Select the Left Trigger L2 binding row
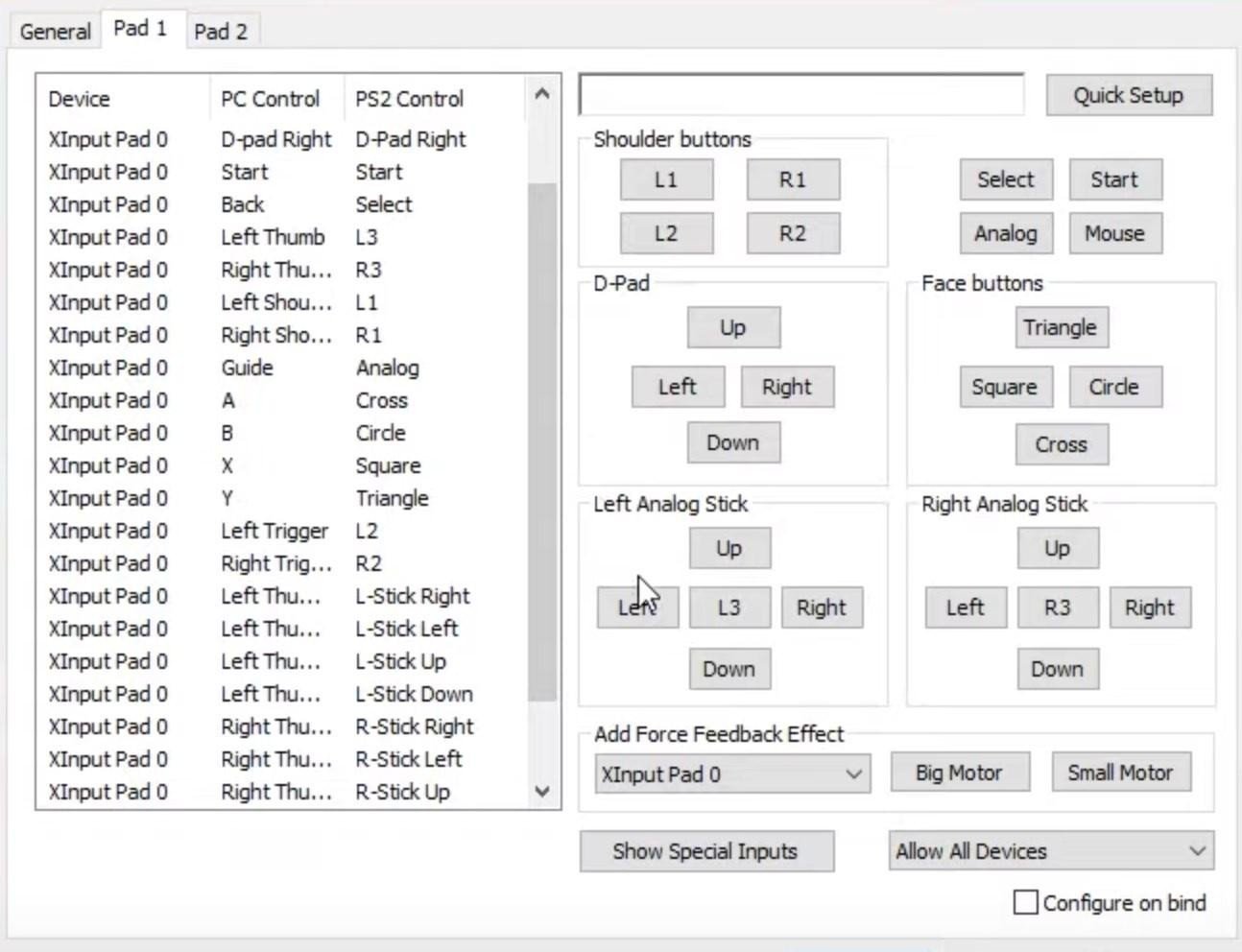The image size is (1242, 952). tap(283, 531)
